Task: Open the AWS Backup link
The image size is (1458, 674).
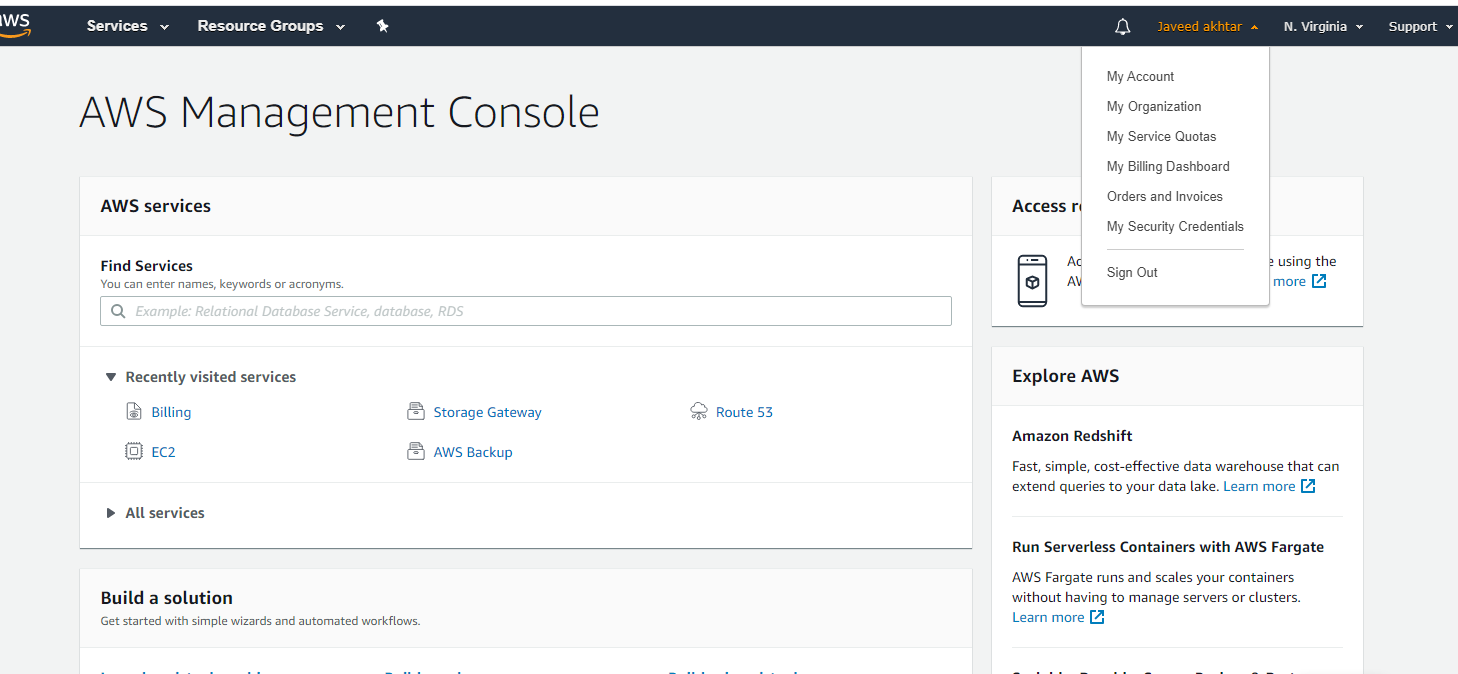Action: point(473,452)
